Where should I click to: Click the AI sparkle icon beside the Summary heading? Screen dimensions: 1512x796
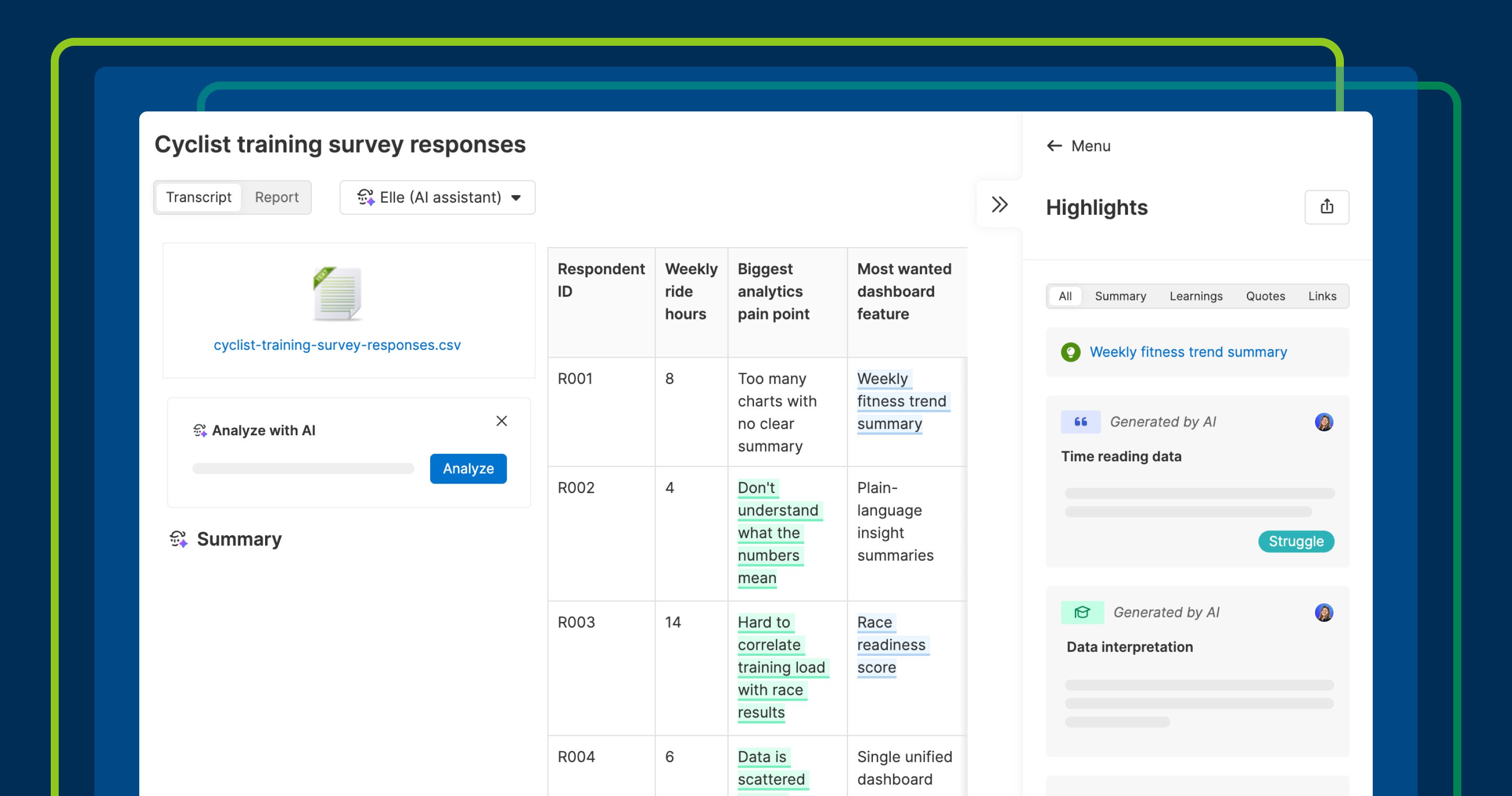pos(179,538)
